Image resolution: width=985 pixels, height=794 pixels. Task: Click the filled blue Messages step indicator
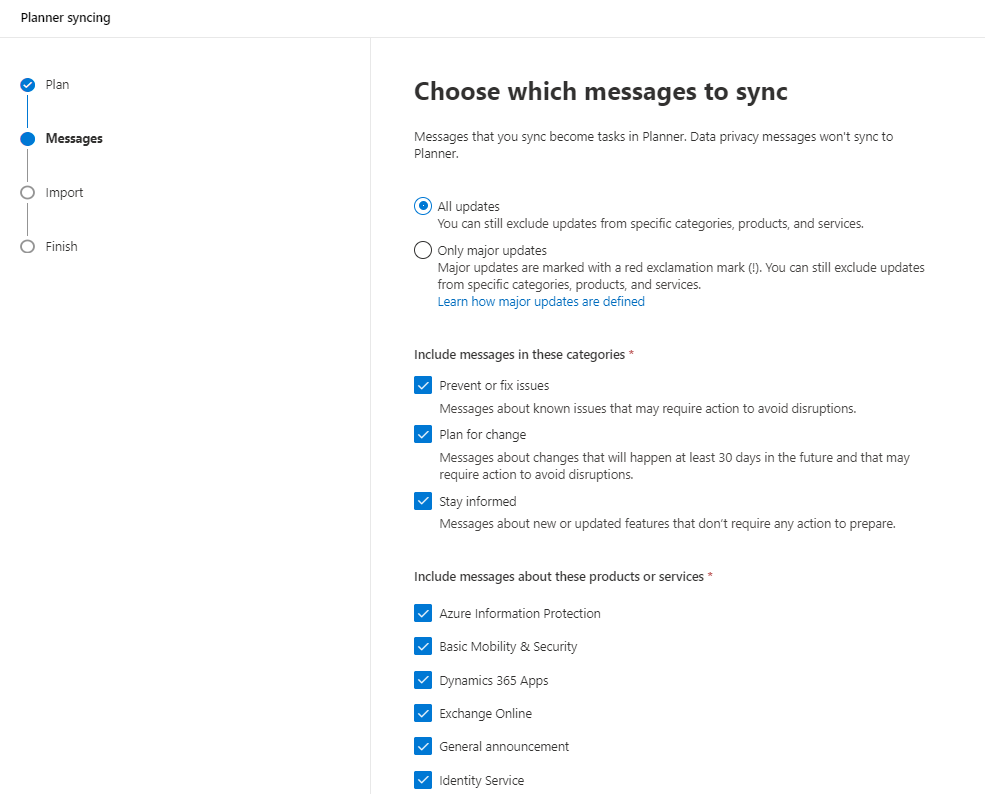click(x=28, y=138)
